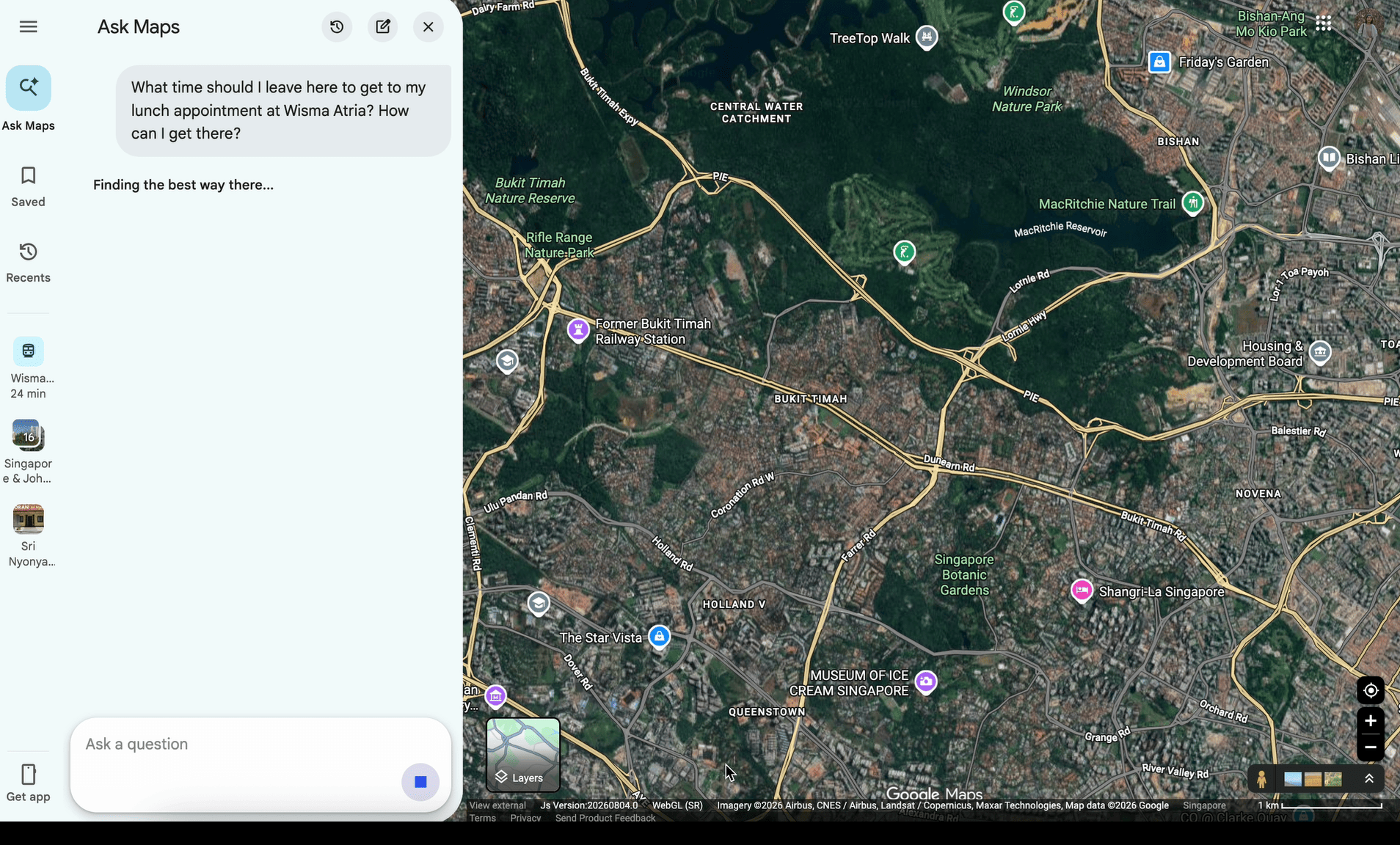Click Bishan Library pin icon
Screen dimensions: 1400x845
pos(1329,158)
